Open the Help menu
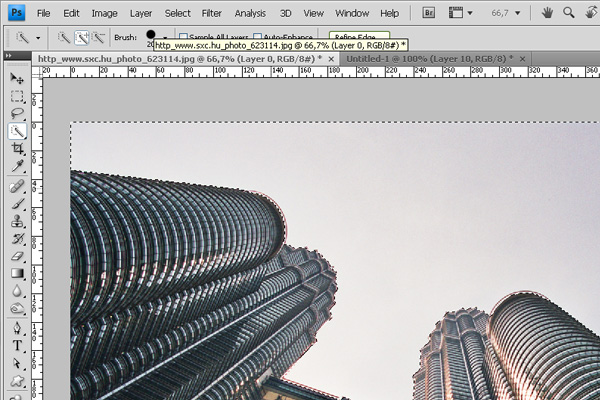Viewport: 600px width, 400px height. click(x=389, y=13)
